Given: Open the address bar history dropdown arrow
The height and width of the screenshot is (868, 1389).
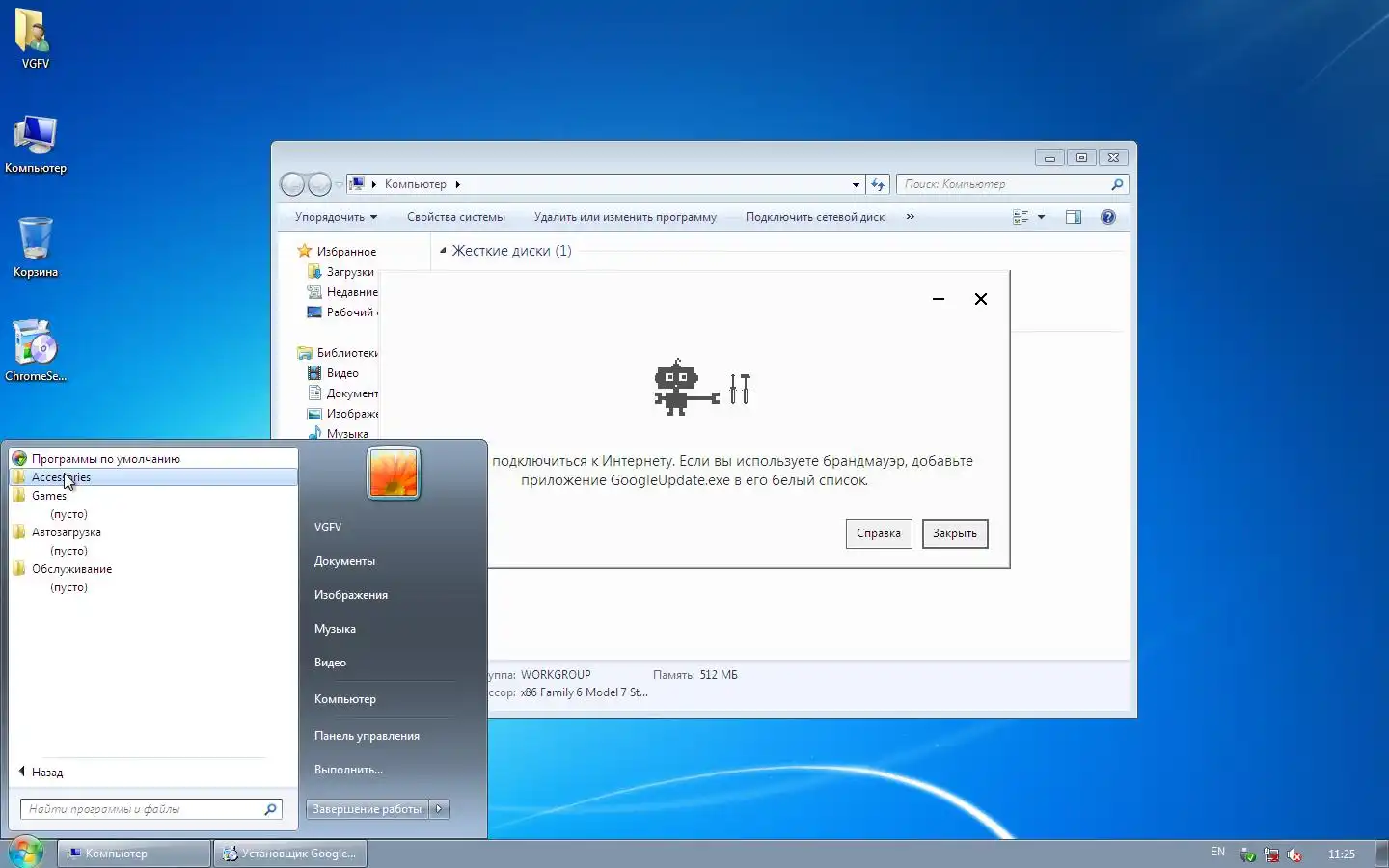Looking at the screenshot, I should 856,184.
